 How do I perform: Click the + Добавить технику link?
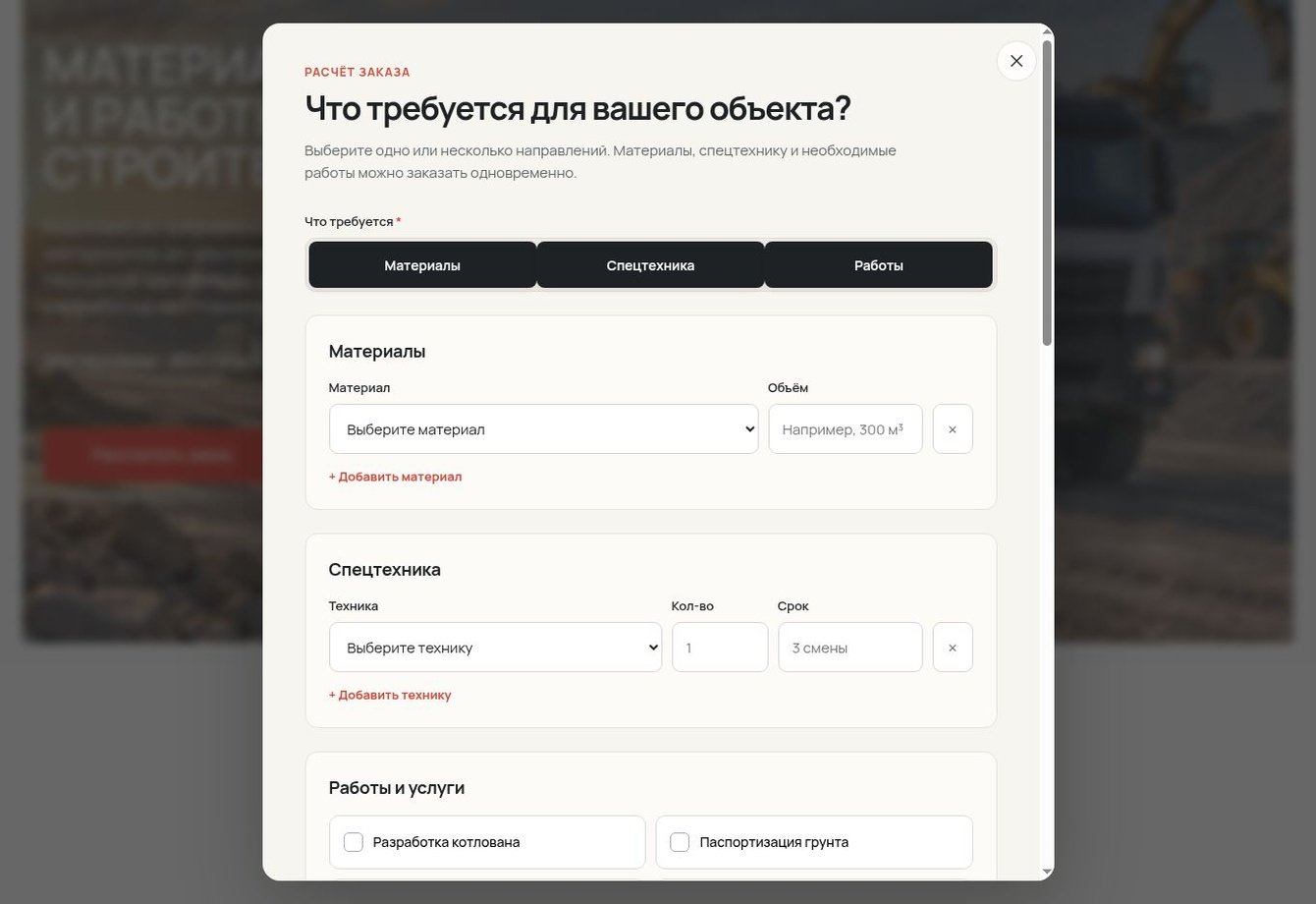click(390, 695)
